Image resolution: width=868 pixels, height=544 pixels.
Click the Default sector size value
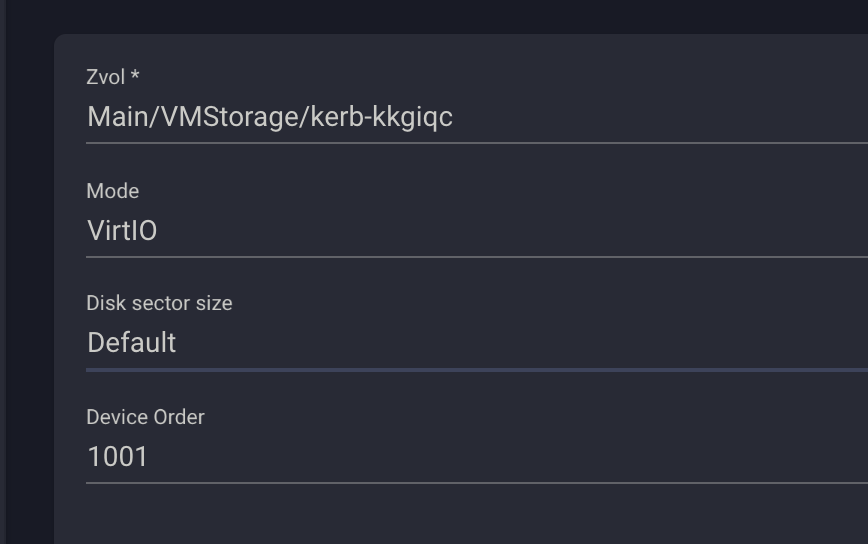click(132, 343)
